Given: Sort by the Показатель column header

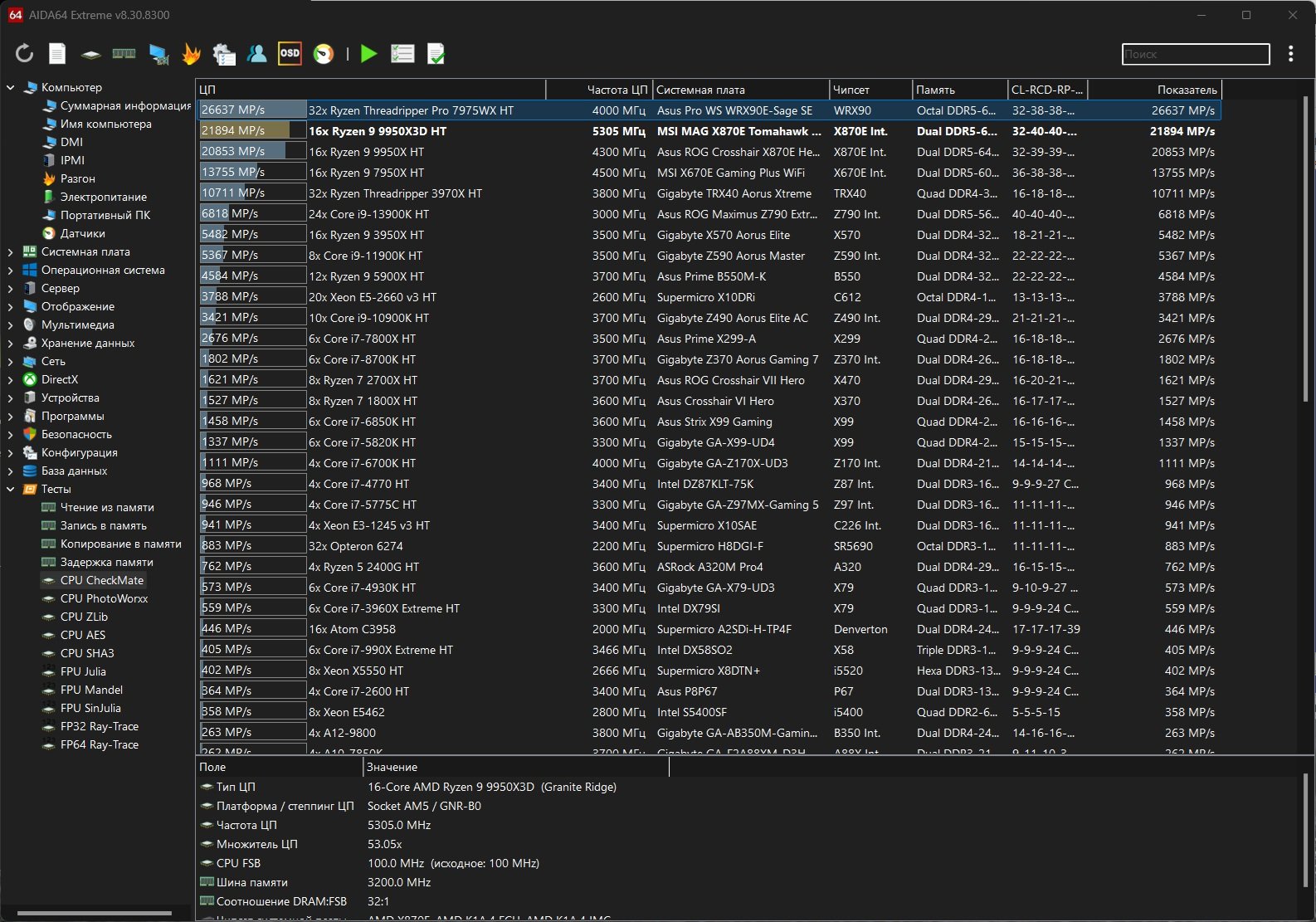Looking at the screenshot, I should [x=1155, y=90].
